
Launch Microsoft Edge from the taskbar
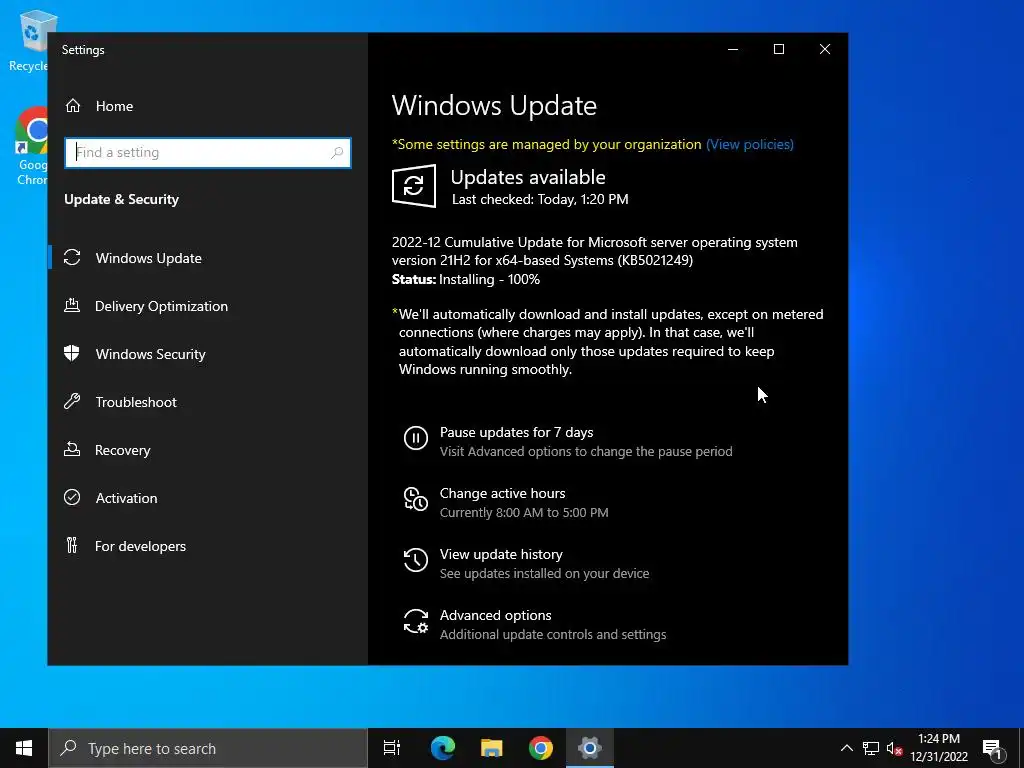click(x=443, y=748)
